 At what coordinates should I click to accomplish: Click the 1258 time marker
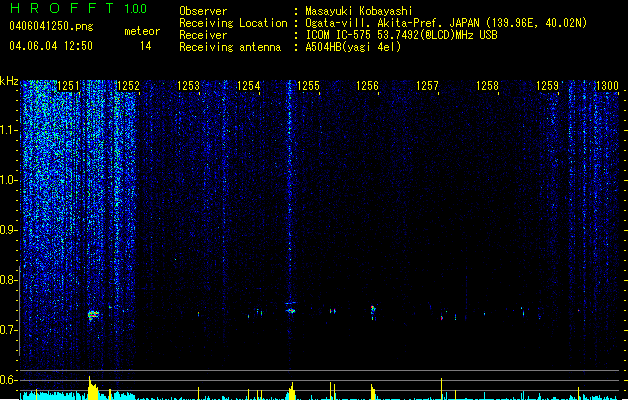487,85
